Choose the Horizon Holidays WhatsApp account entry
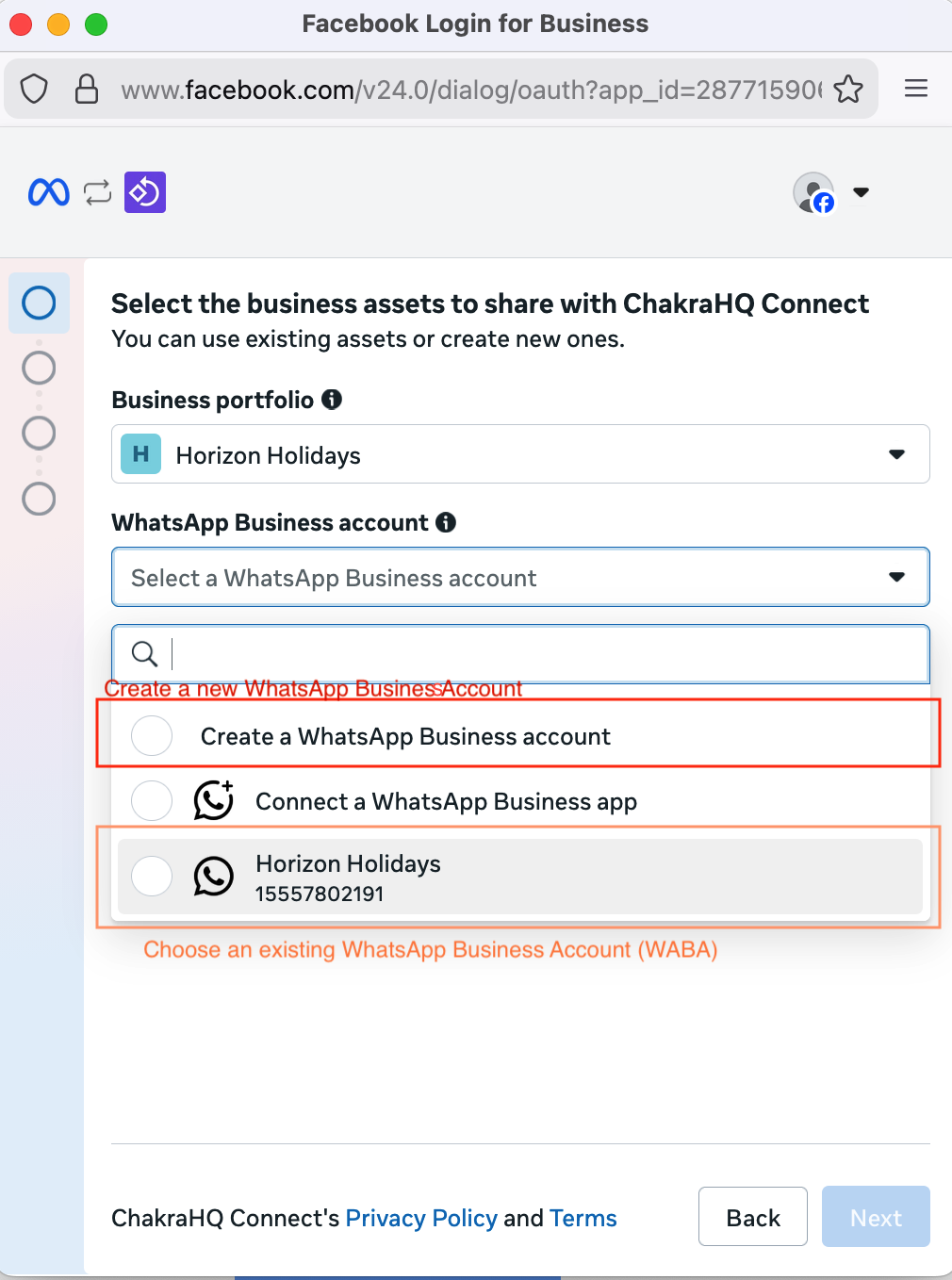Screen dimensions: 952x1280 349,877
